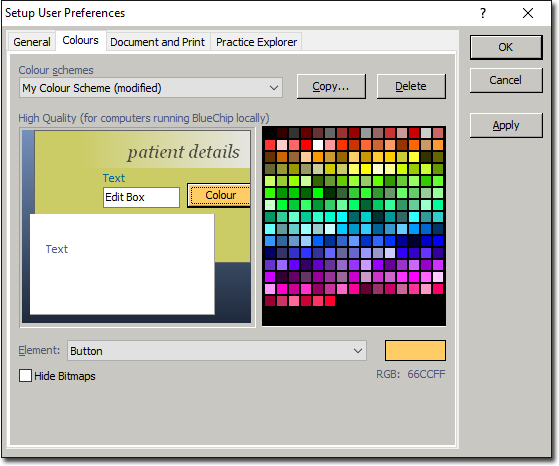The image size is (559, 466).
Task: Tick the Hide Bitmaps checkbox
Action: pos(25,376)
